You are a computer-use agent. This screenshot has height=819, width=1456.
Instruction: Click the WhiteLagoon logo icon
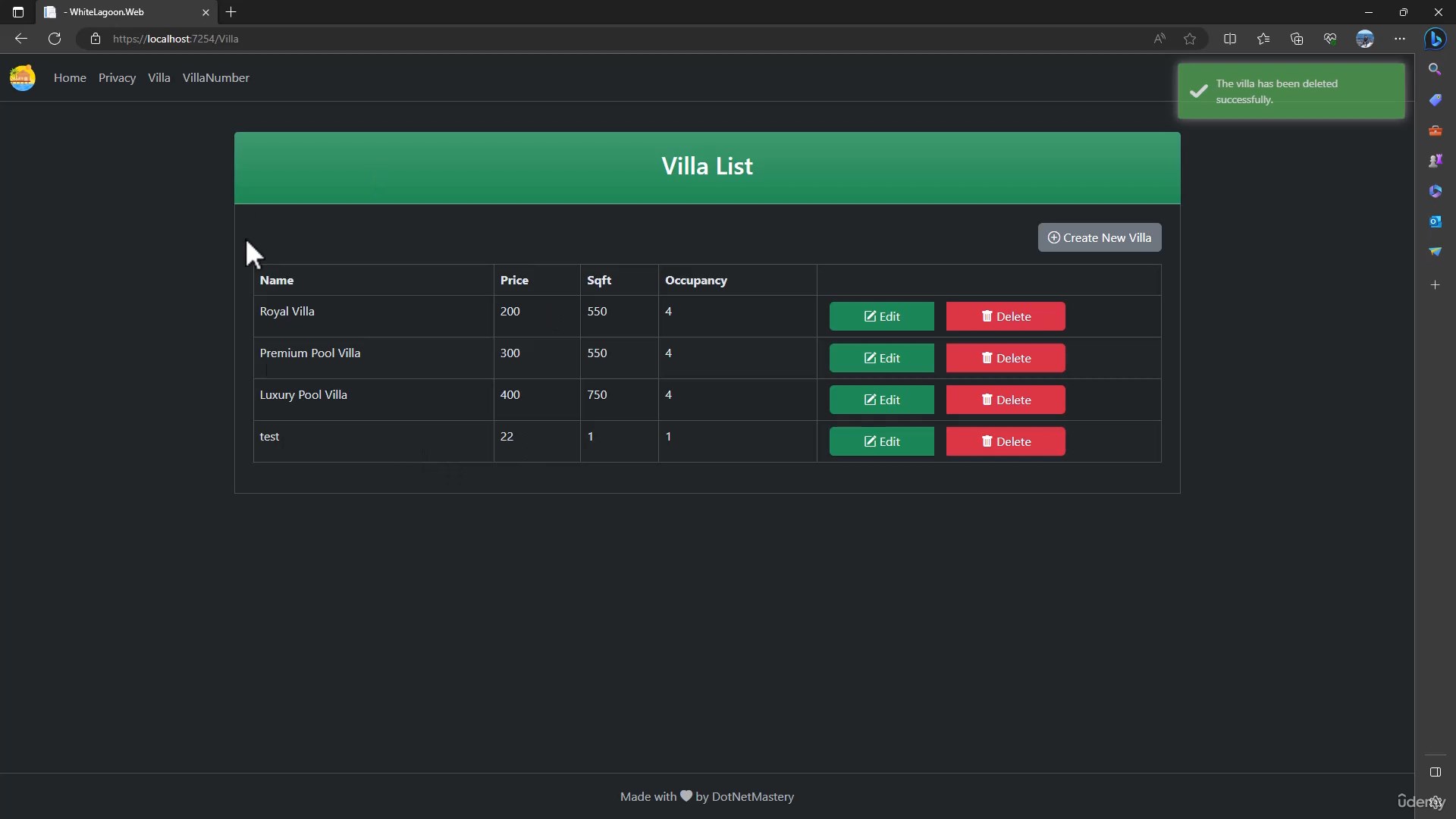[x=22, y=77]
